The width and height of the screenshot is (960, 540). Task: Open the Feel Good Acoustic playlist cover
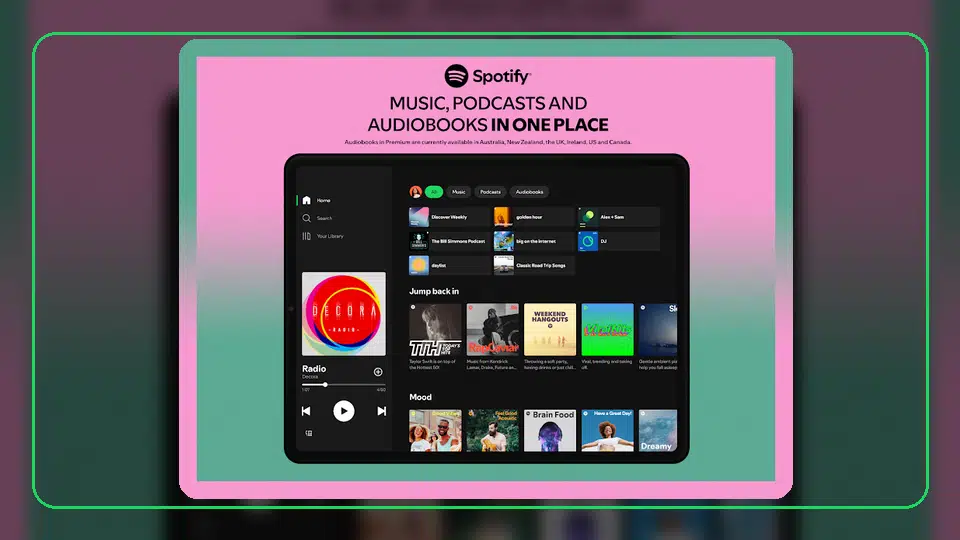point(493,430)
